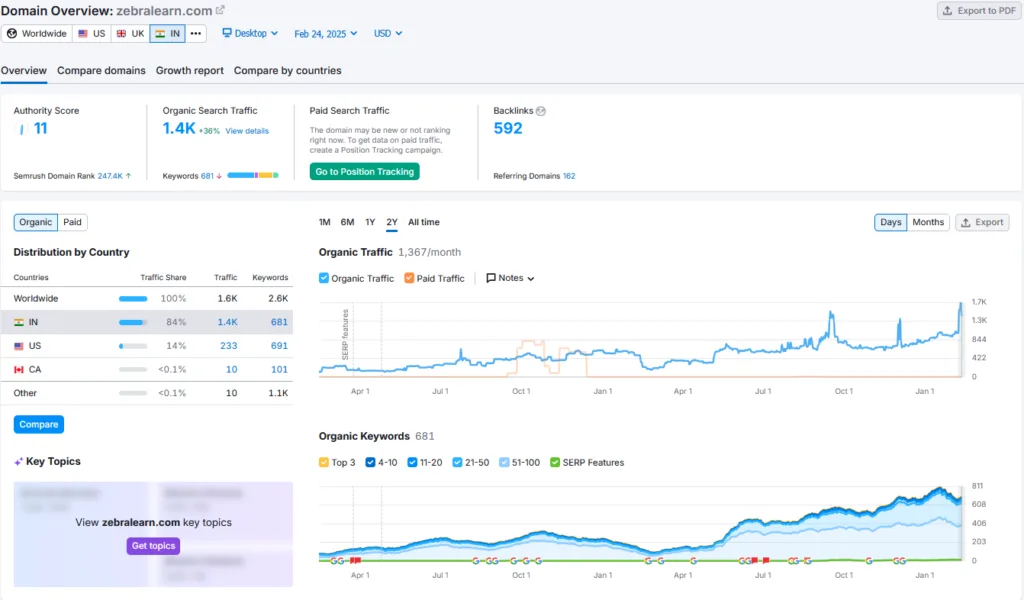This screenshot has height=600, width=1024.
Task: Open external link icon next to zebralearn.com
Action: [x=220, y=10]
